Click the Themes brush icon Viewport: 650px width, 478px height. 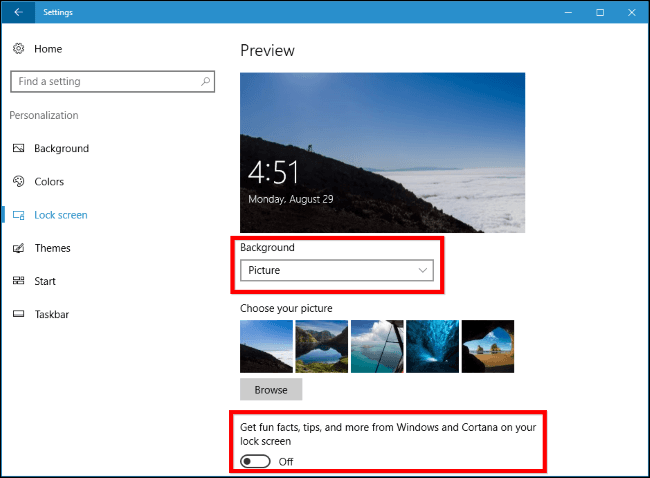(x=18, y=248)
